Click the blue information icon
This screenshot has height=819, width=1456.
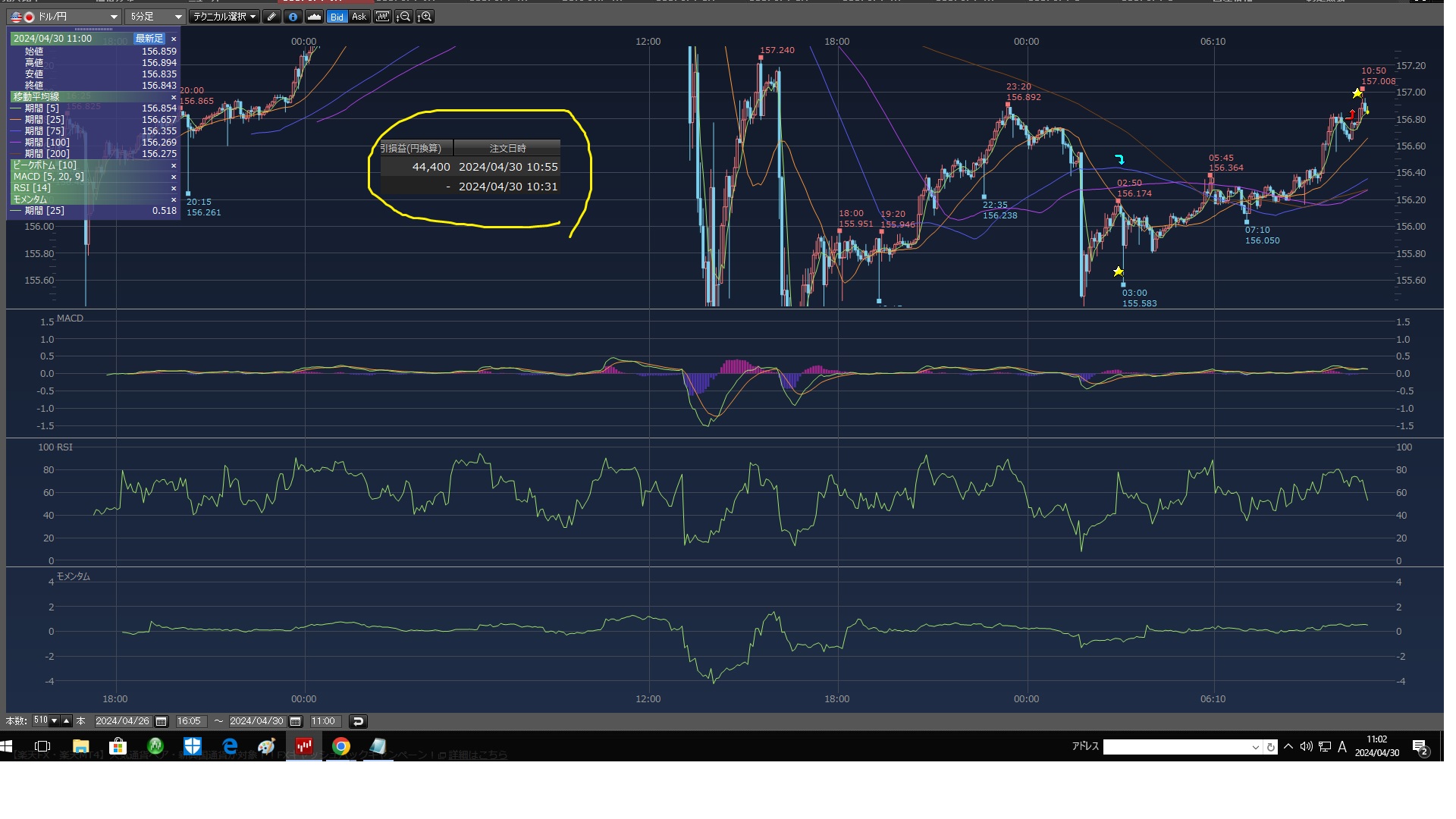pos(293,17)
